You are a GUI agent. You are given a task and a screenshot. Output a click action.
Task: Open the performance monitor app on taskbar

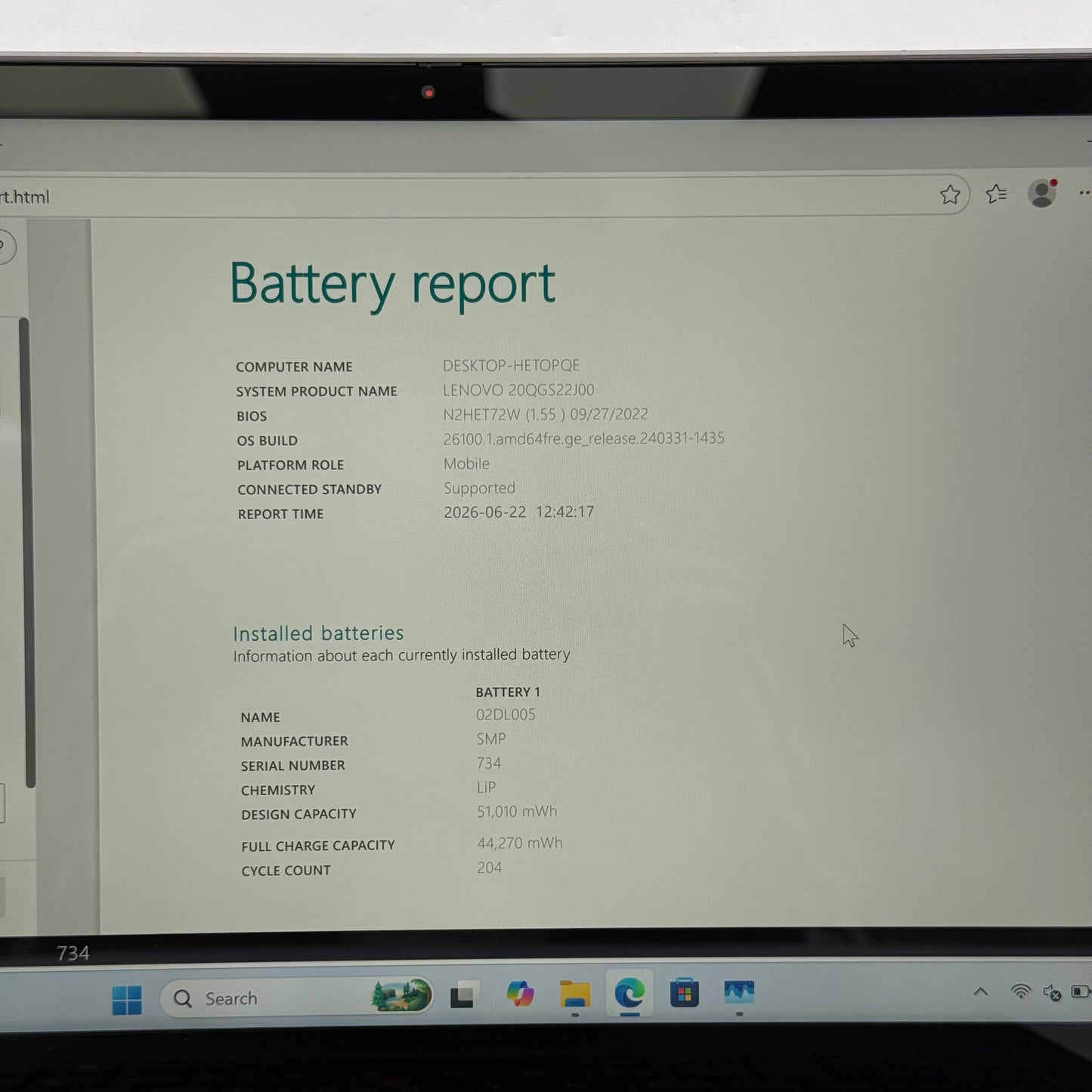(x=738, y=991)
